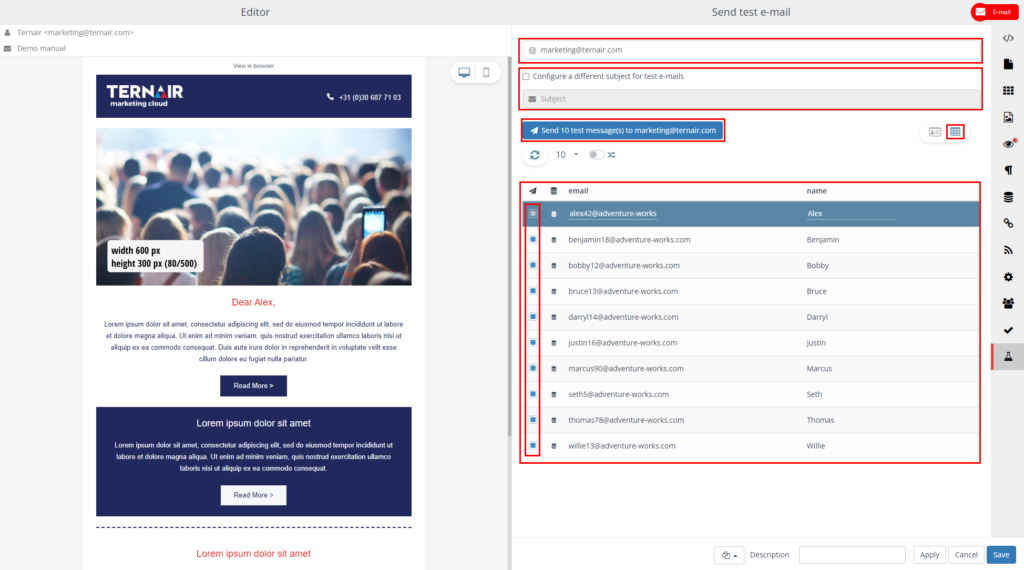Send 10 test messages to marketing@ternair.com
This screenshot has height=570, width=1024.
[x=622, y=131]
